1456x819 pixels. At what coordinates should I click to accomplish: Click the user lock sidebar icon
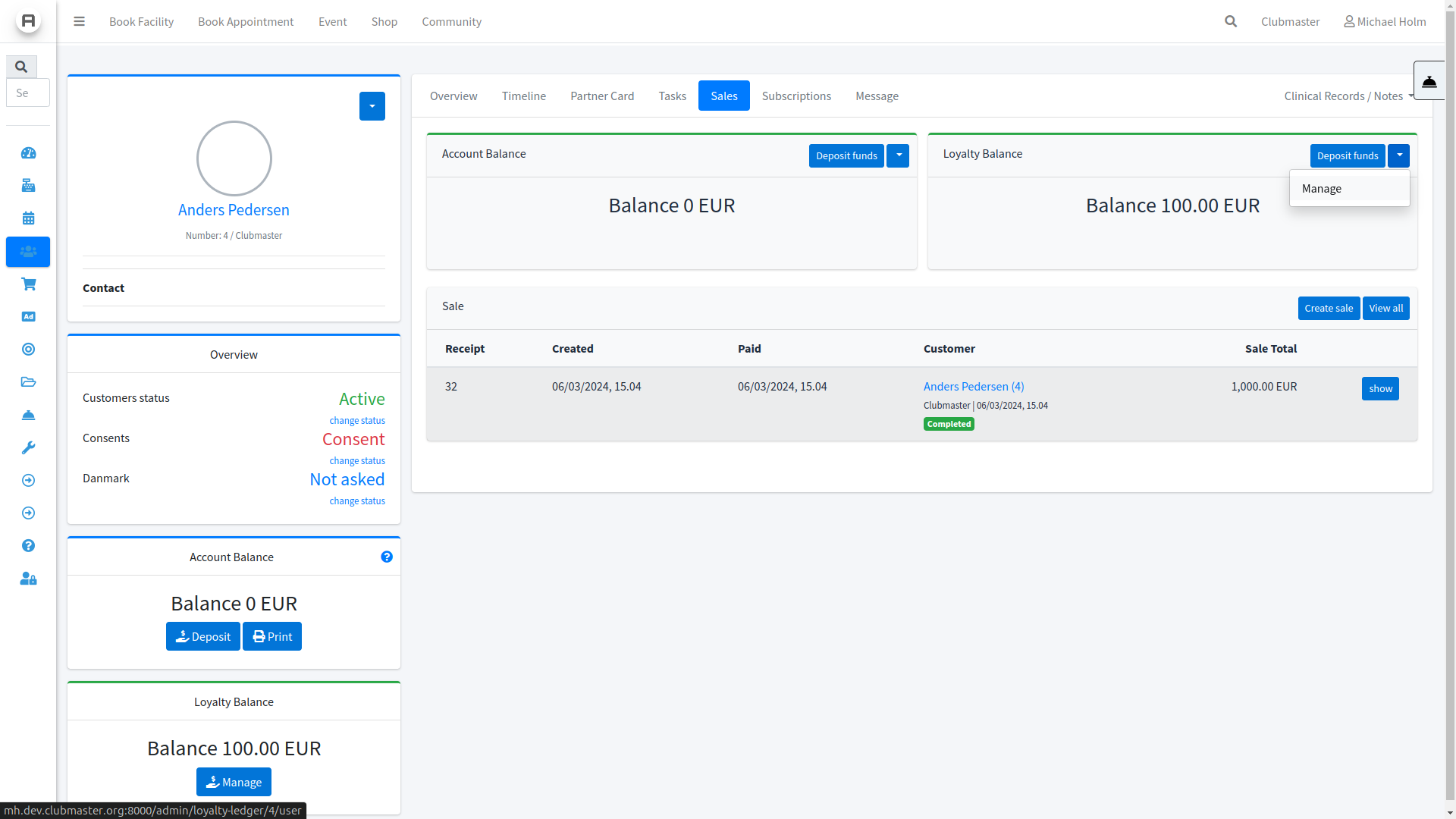point(28,579)
